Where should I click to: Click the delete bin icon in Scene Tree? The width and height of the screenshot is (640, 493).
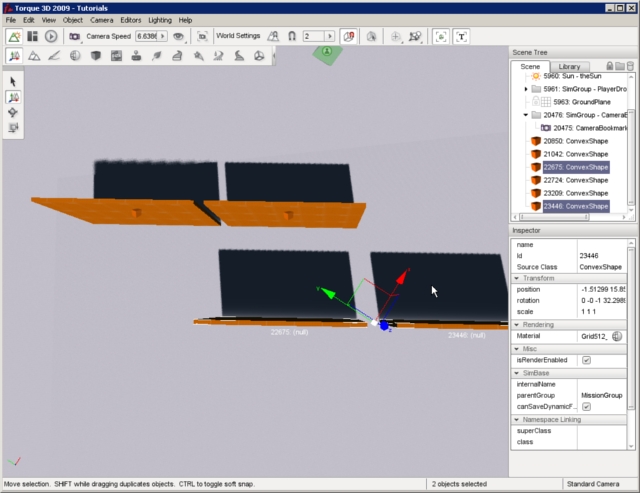[x=631, y=66]
